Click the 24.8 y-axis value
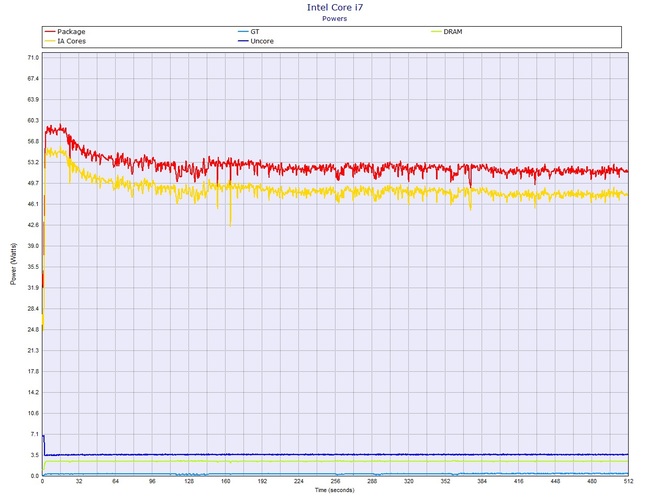This screenshot has width=670, height=502. (33, 330)
